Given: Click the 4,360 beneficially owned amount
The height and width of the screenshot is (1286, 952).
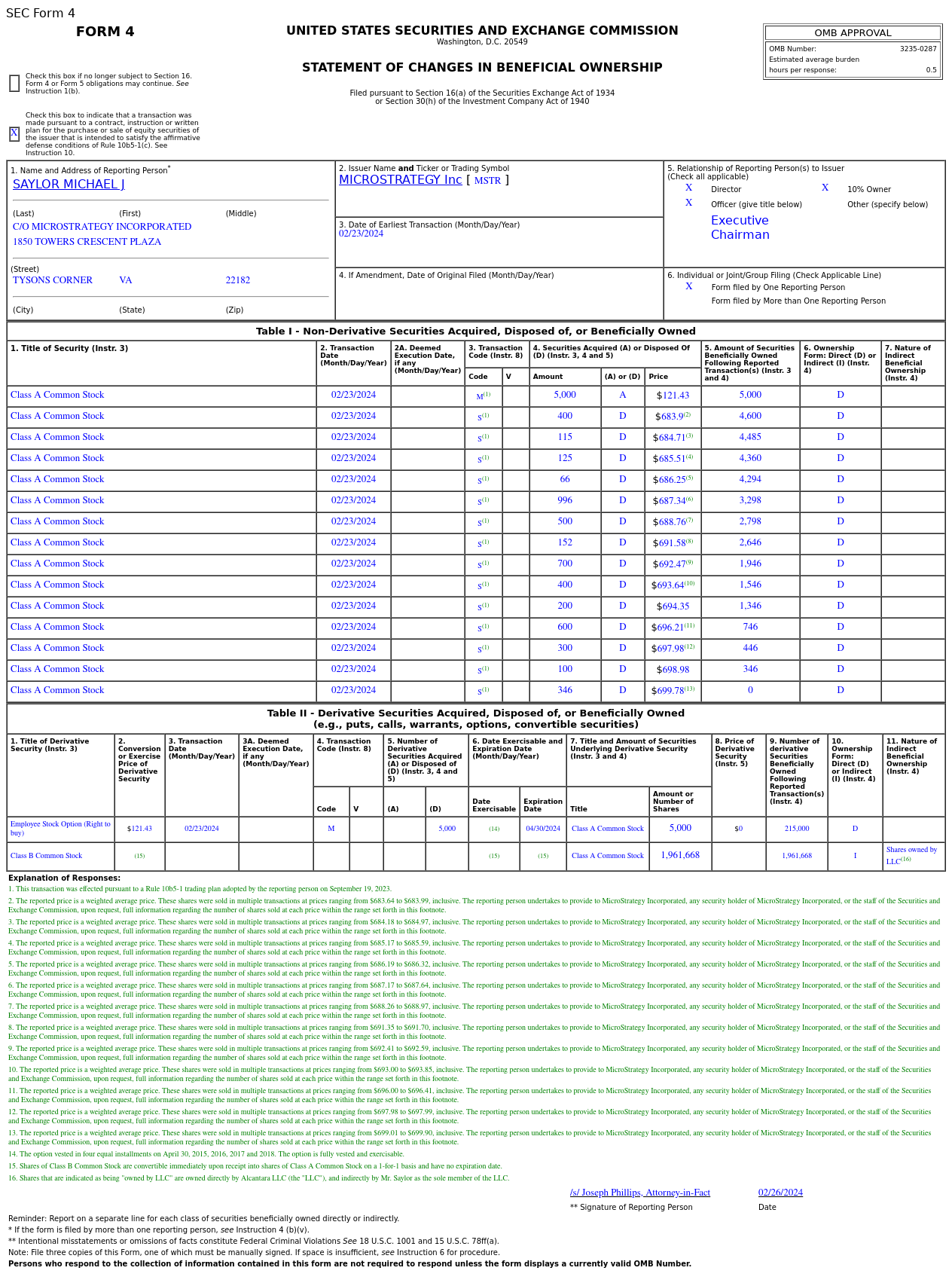Looking at the screenshot, I should pos(750,458).
